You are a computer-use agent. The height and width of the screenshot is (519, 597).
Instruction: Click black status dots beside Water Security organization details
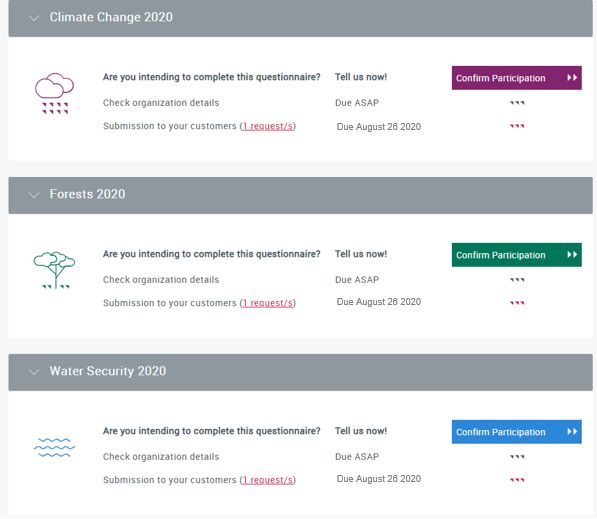coord(517,457)
